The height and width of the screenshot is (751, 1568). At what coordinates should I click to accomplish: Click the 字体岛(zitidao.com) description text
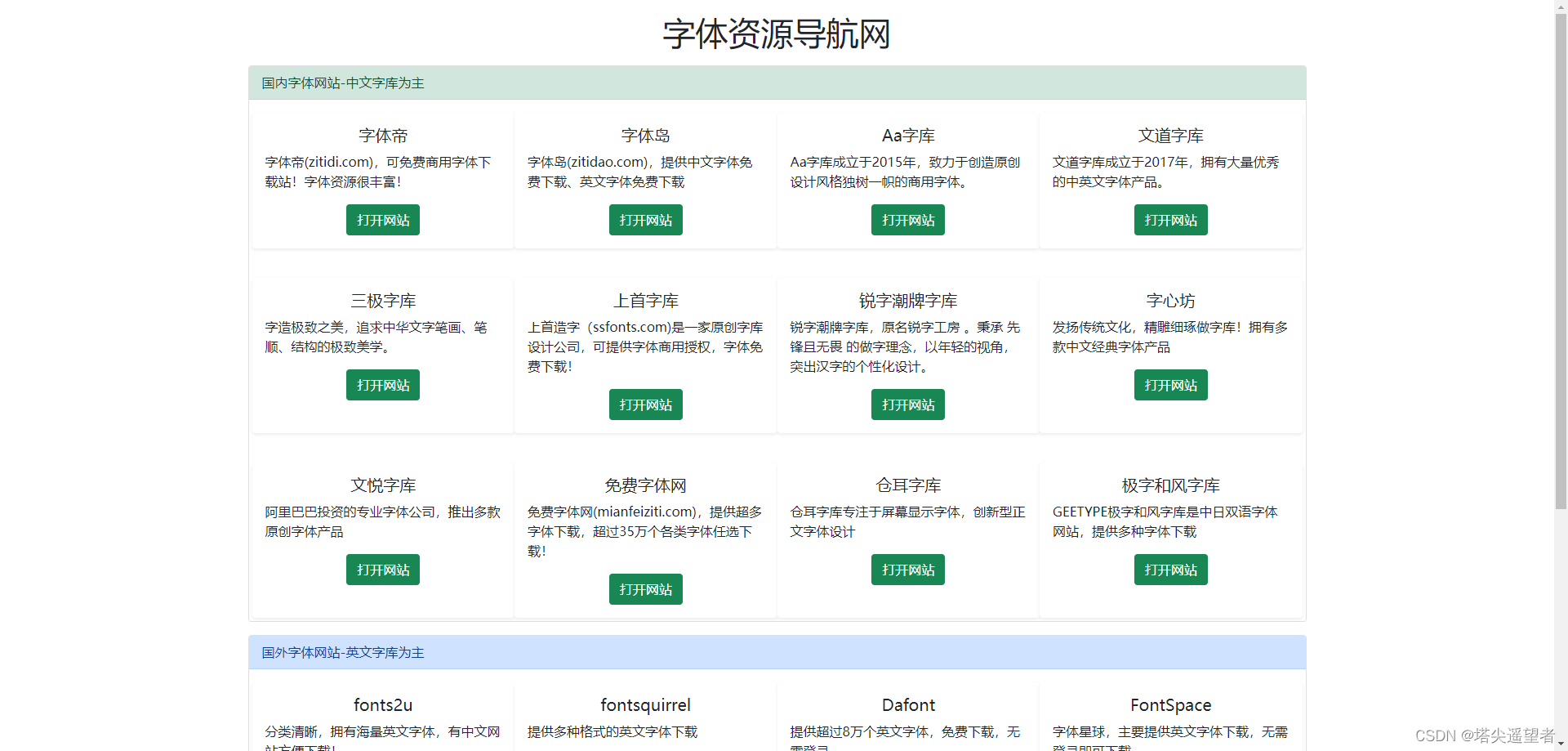[x=640, y=172]
